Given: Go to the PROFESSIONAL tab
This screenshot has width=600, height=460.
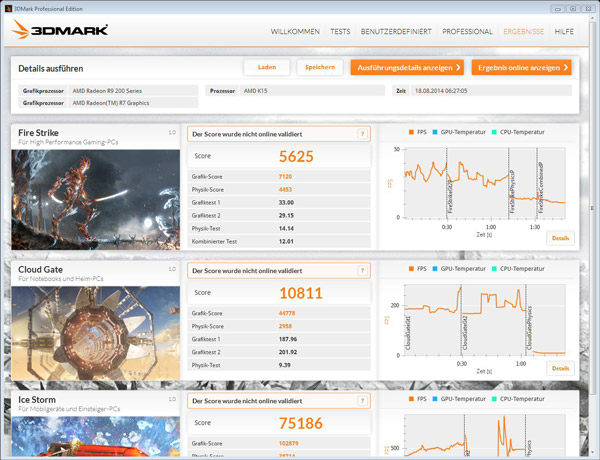Looking at the screenshot, I should (467, 32).
